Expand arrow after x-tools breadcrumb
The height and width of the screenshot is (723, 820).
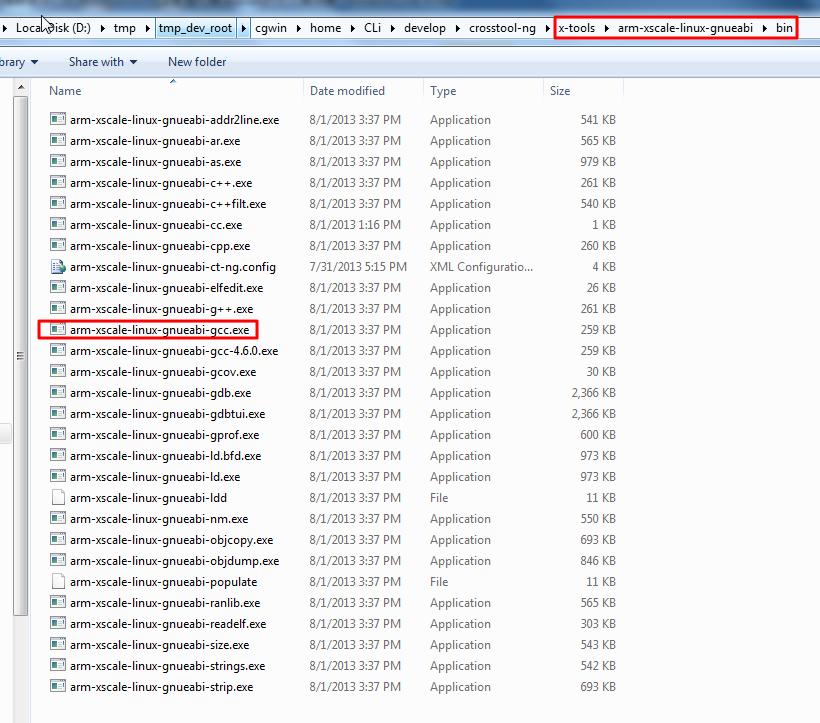coord(607,28)
